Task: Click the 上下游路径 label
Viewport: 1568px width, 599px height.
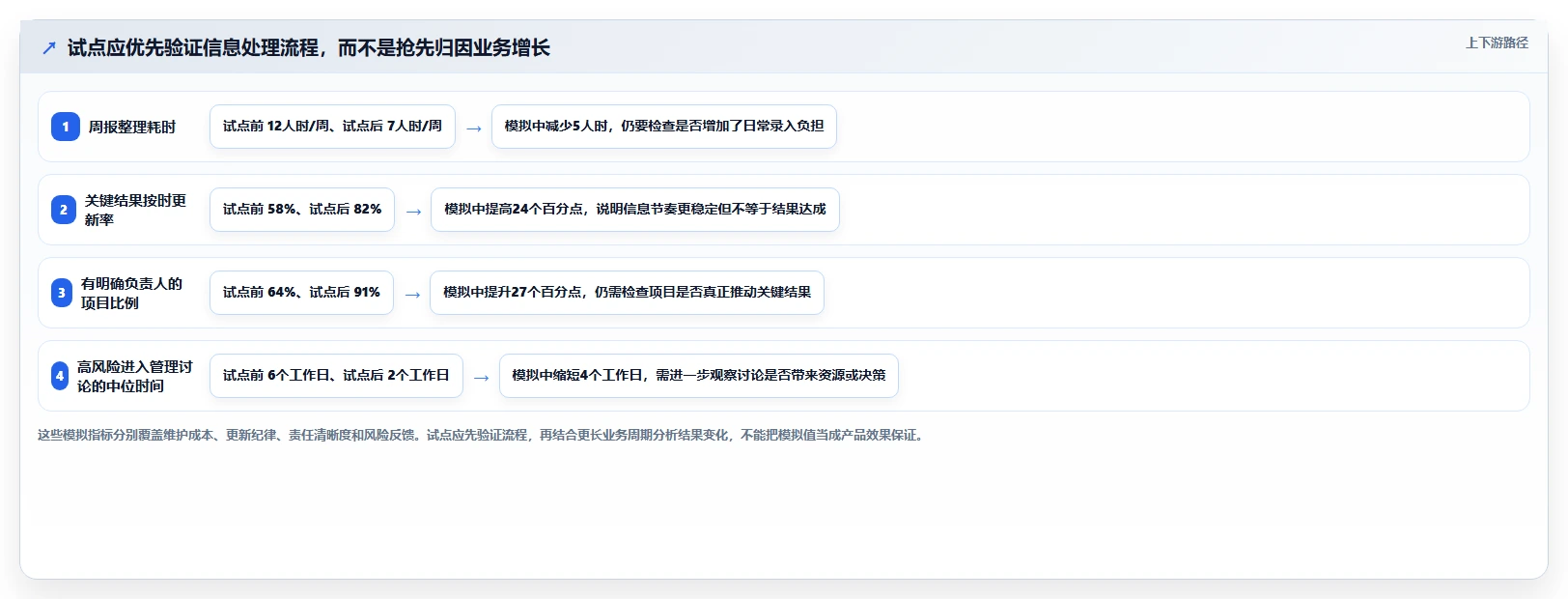Action: click(1497, 43)
